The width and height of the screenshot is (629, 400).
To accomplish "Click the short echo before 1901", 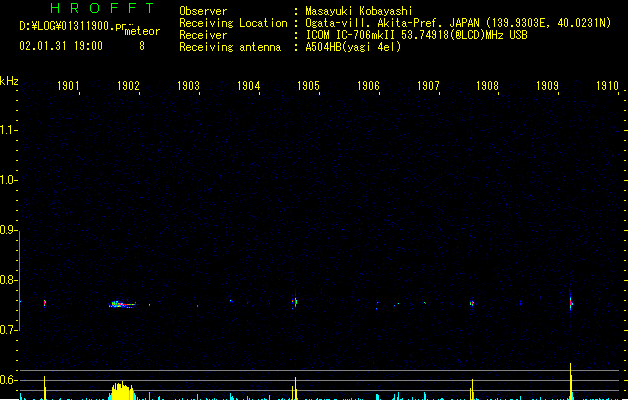I will pyautogui.click(x=45, y=303).
